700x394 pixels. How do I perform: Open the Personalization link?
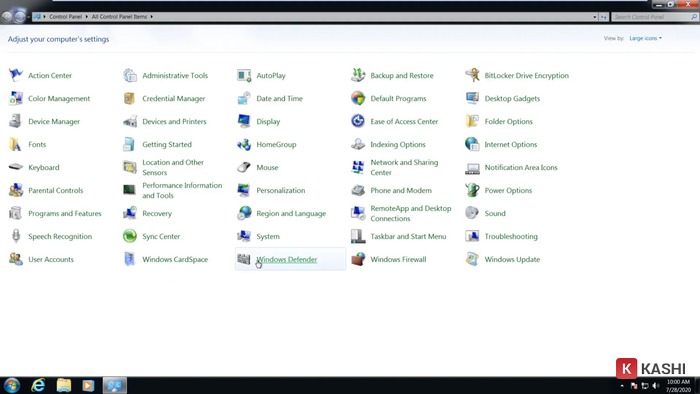(281, 191)
